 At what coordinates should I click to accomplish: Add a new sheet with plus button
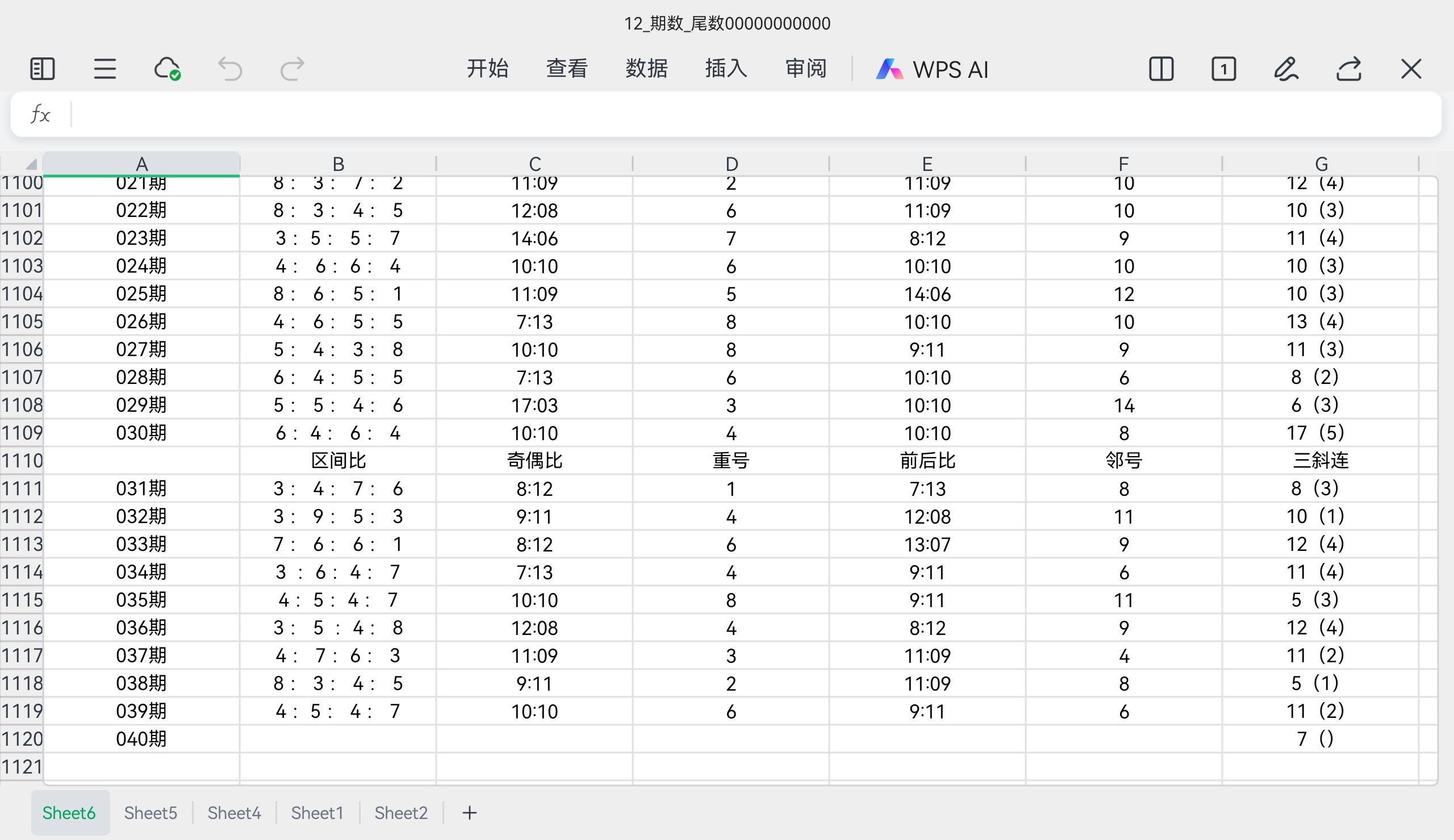(x=470, y=813)
